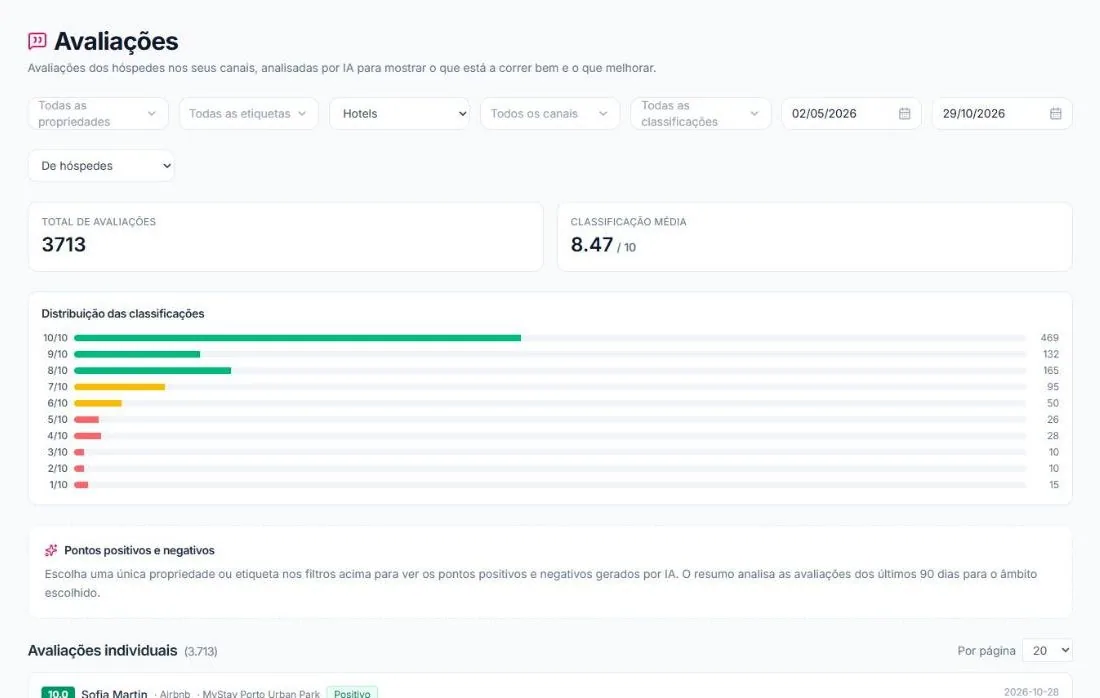Click the 8/10 rating bar
The image size is (1100, 698).
click(x=152, y=370)
